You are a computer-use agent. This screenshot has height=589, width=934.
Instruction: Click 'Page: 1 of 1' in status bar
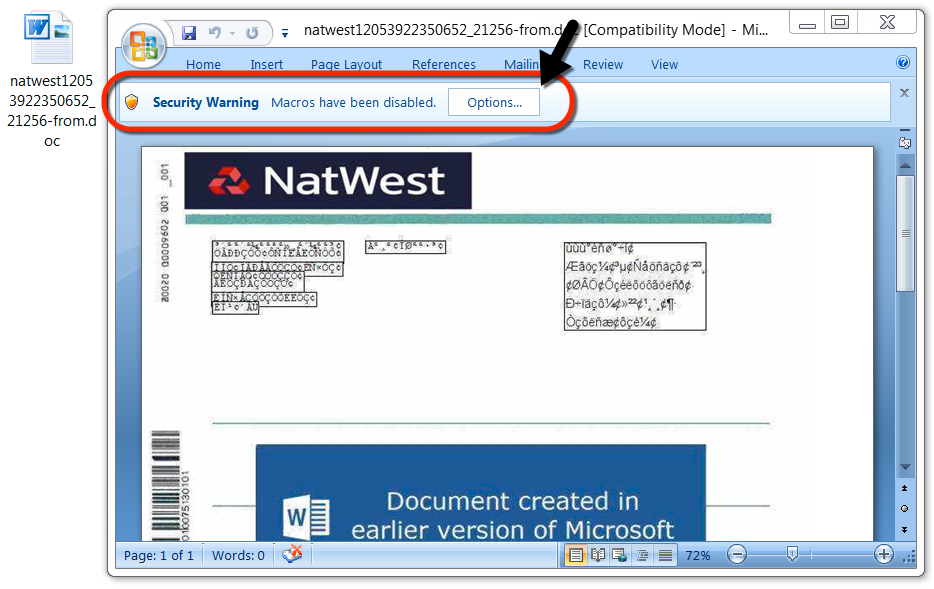158,555
